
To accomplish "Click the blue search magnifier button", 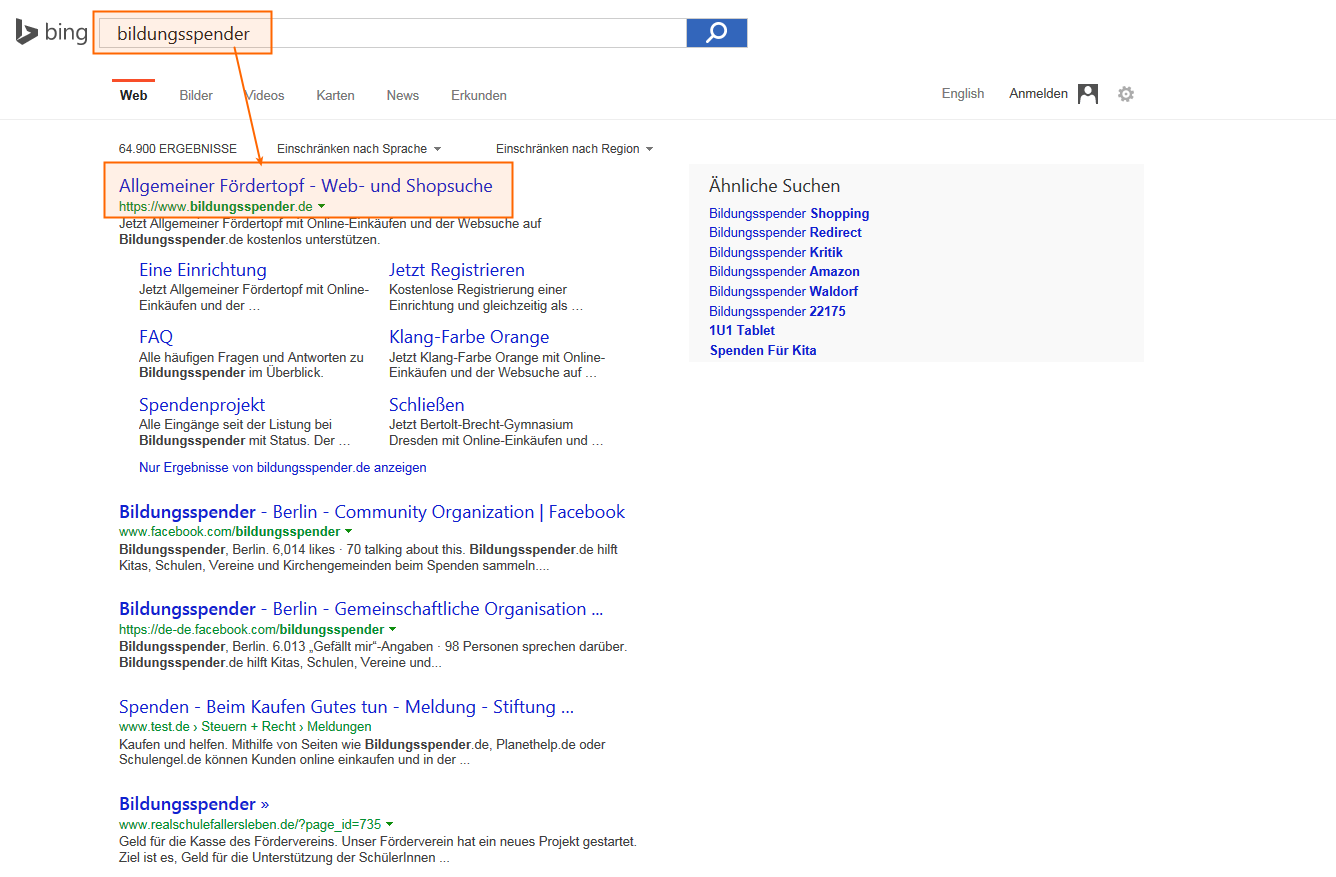I will click(716, 32).
